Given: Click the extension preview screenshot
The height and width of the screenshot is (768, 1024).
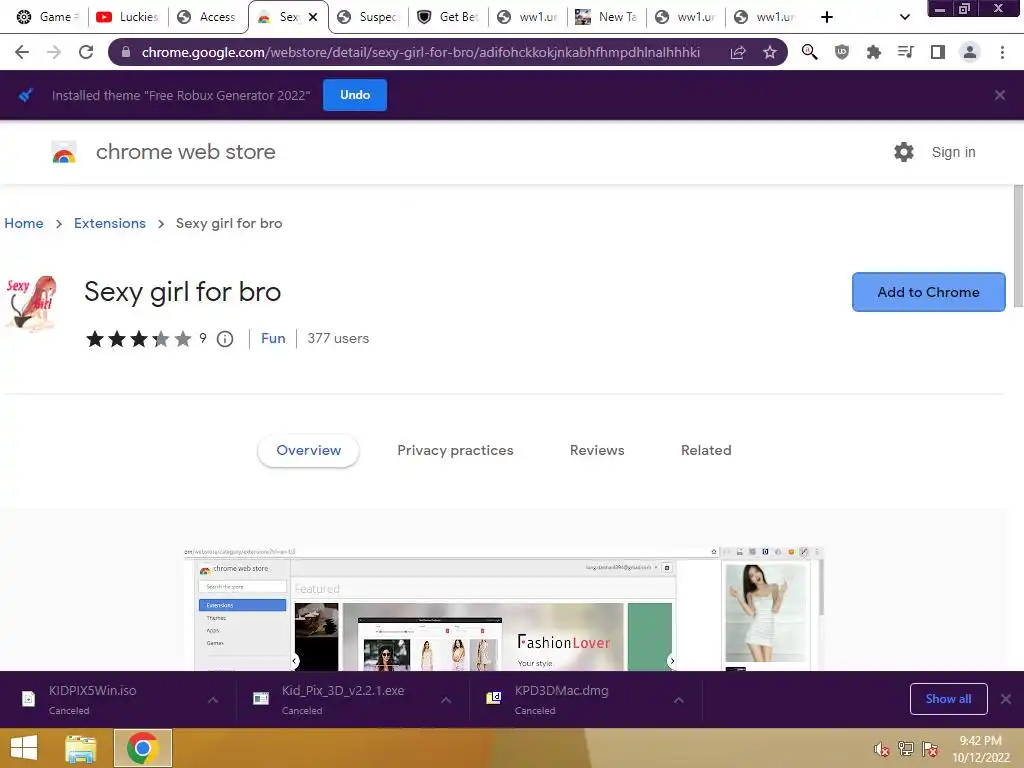Looking at the screenshot, I should click(x=503, y=609).
